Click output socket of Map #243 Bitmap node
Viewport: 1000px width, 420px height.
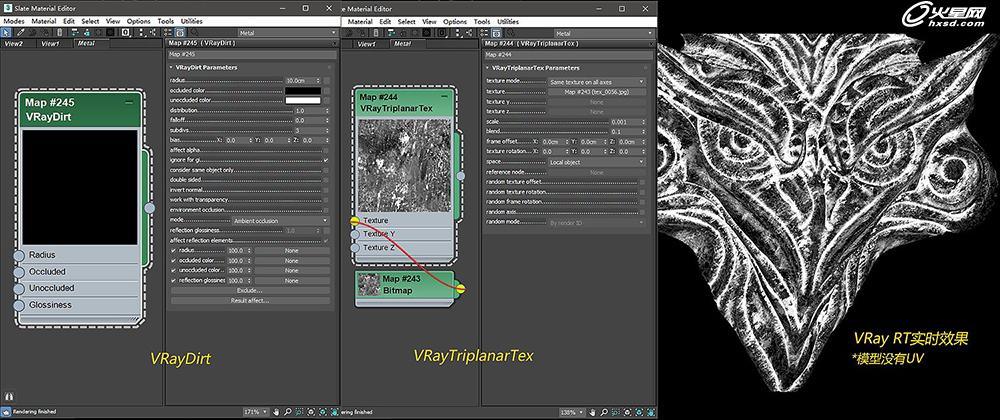[460, 289]
